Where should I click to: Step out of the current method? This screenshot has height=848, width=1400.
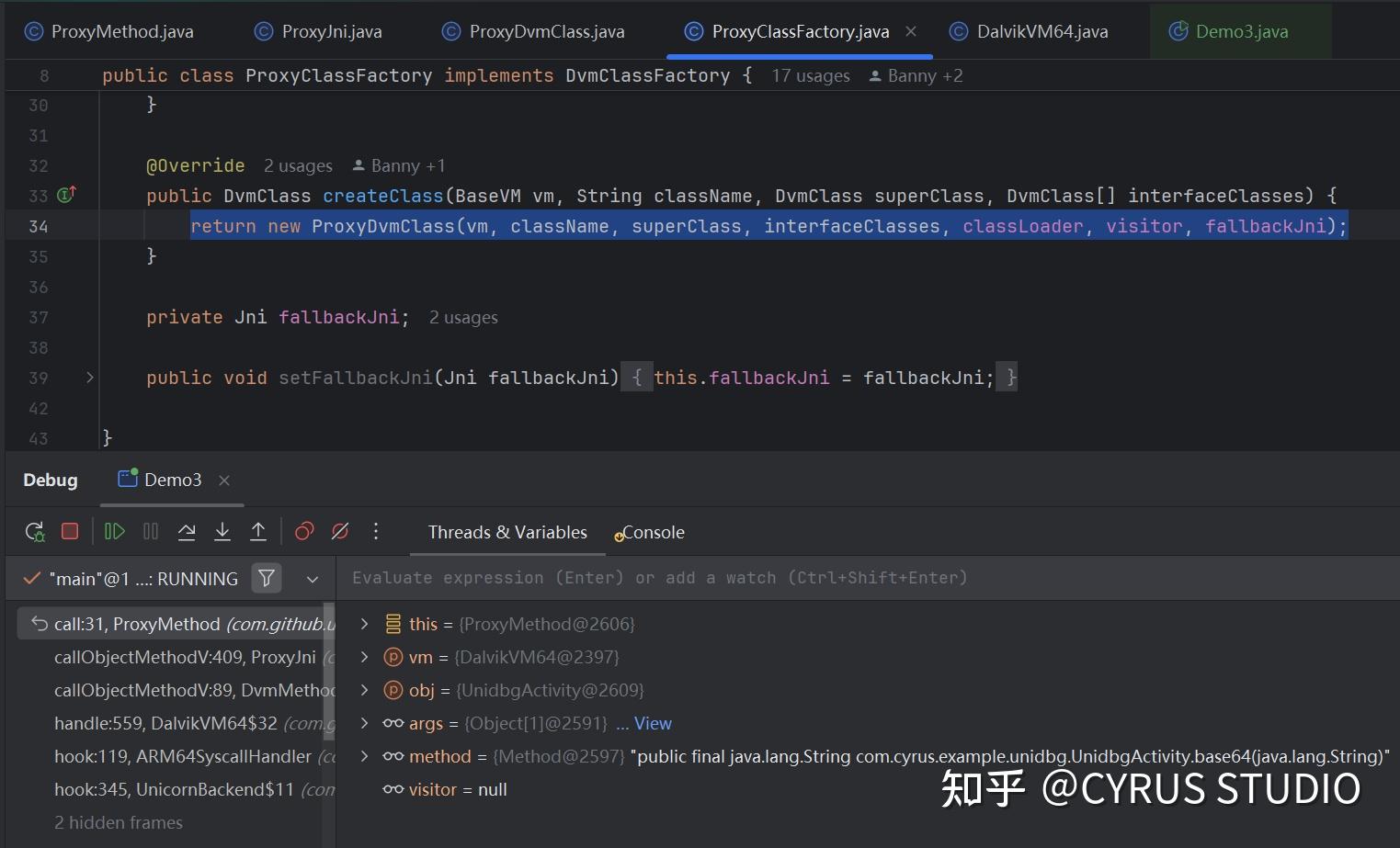click(258, 531)
